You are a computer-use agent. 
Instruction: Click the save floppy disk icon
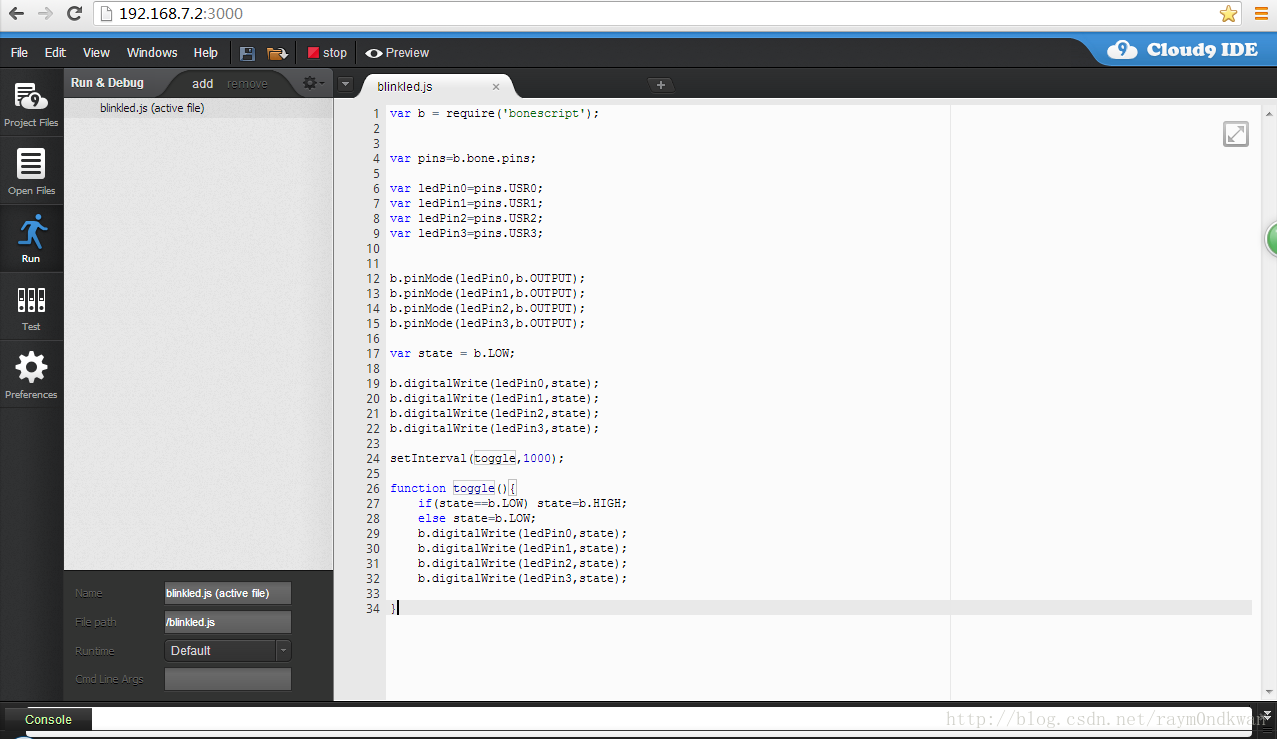[x=248, y=53]
